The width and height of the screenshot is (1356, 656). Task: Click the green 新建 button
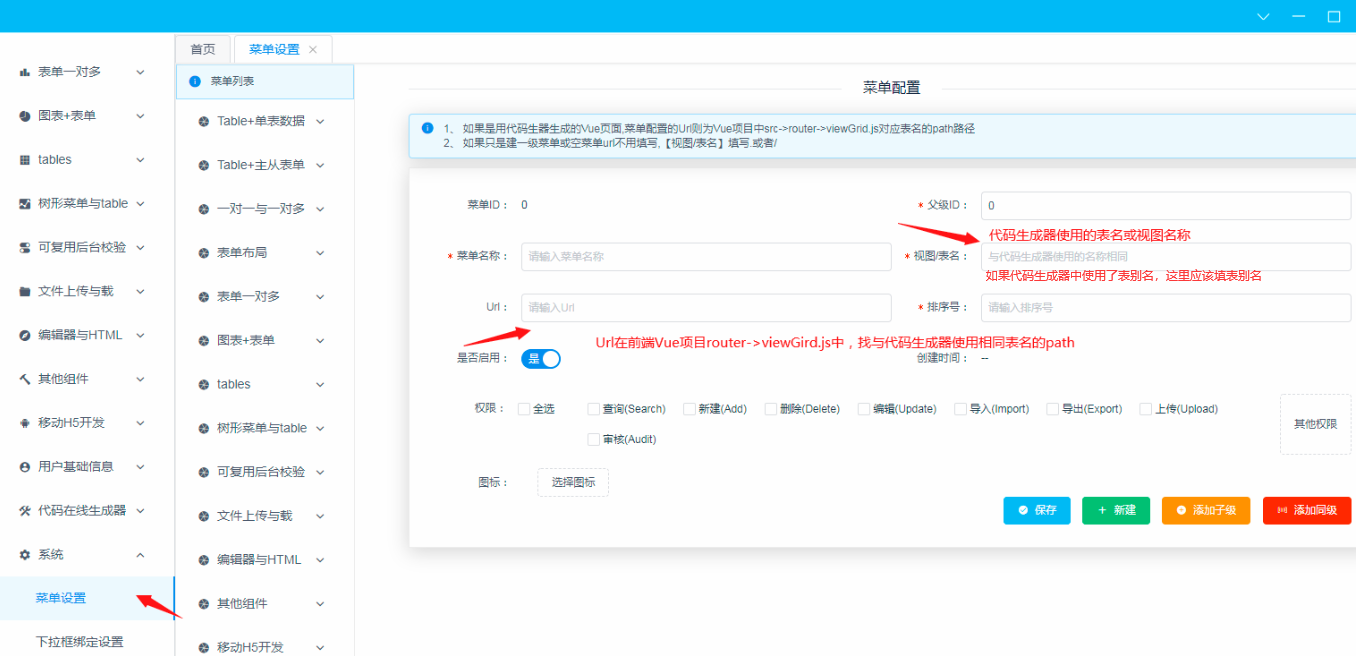pos(1116,510)
